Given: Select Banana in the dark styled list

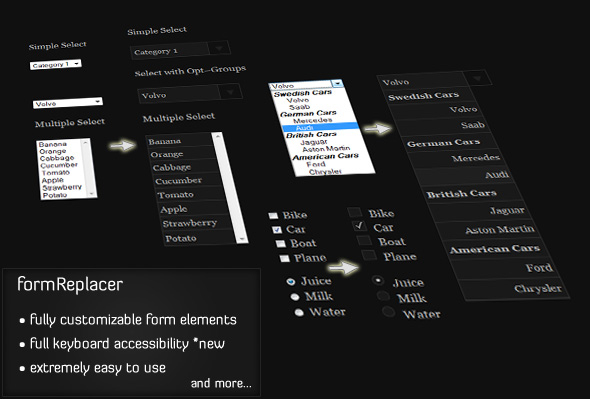Looking at the screenshot, I should tap(179, 141).
